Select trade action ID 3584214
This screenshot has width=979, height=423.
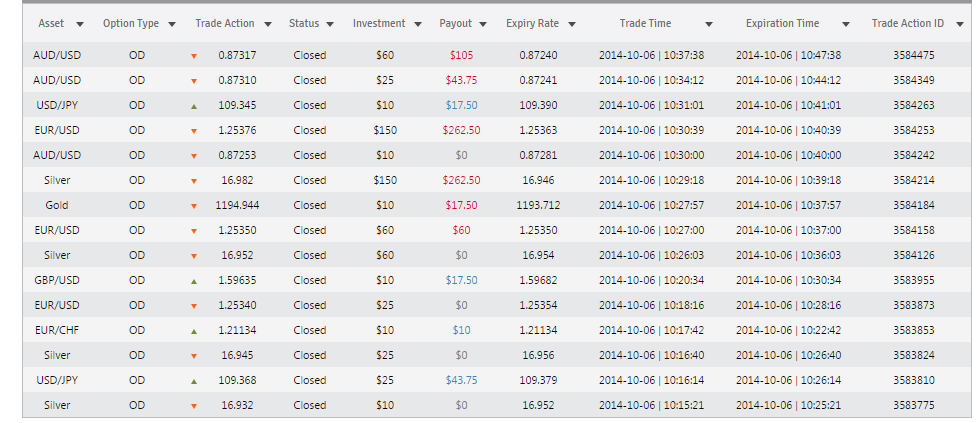click(913, 180)
